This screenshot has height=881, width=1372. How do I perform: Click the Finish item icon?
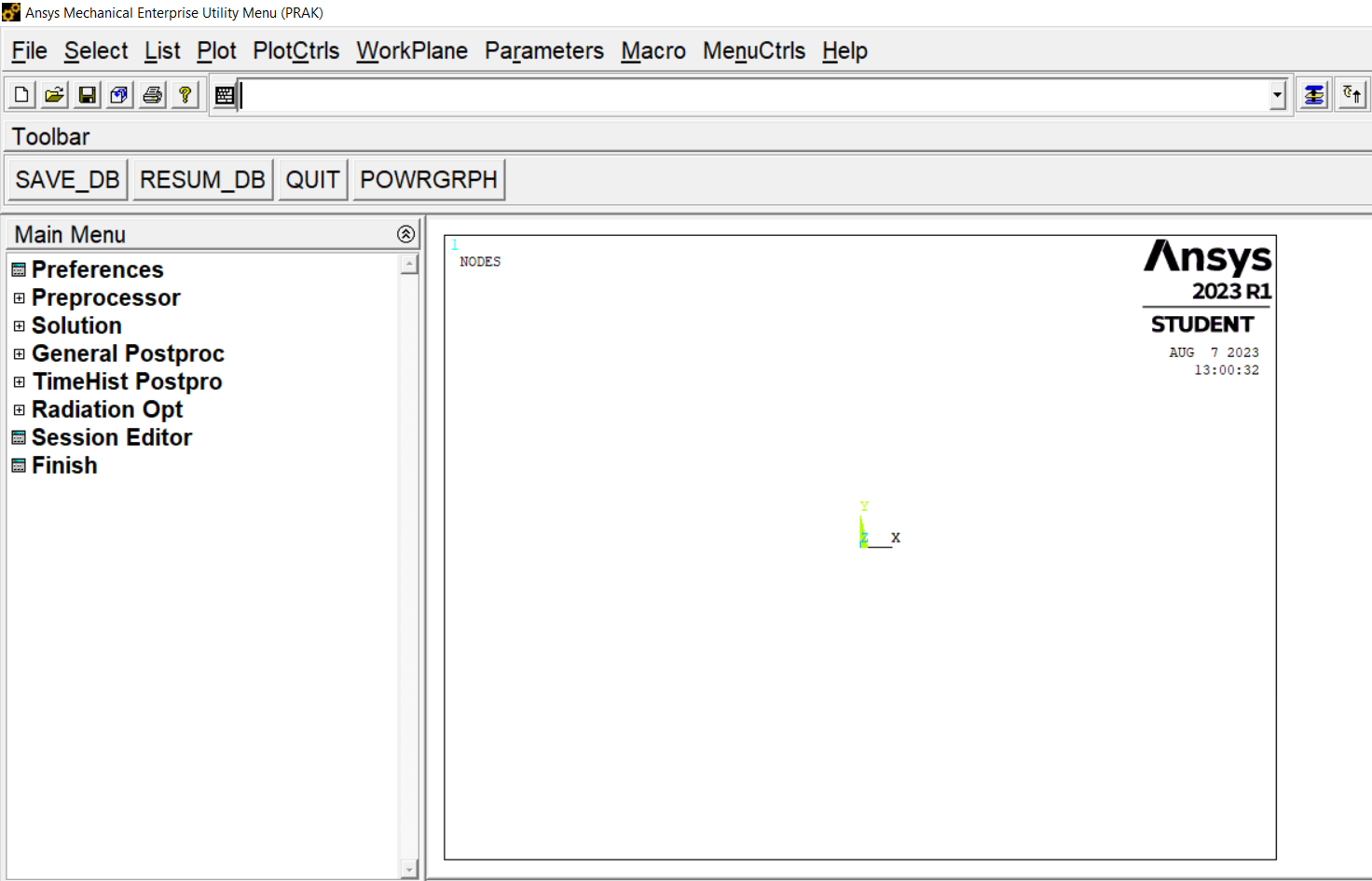click(19, 466)
